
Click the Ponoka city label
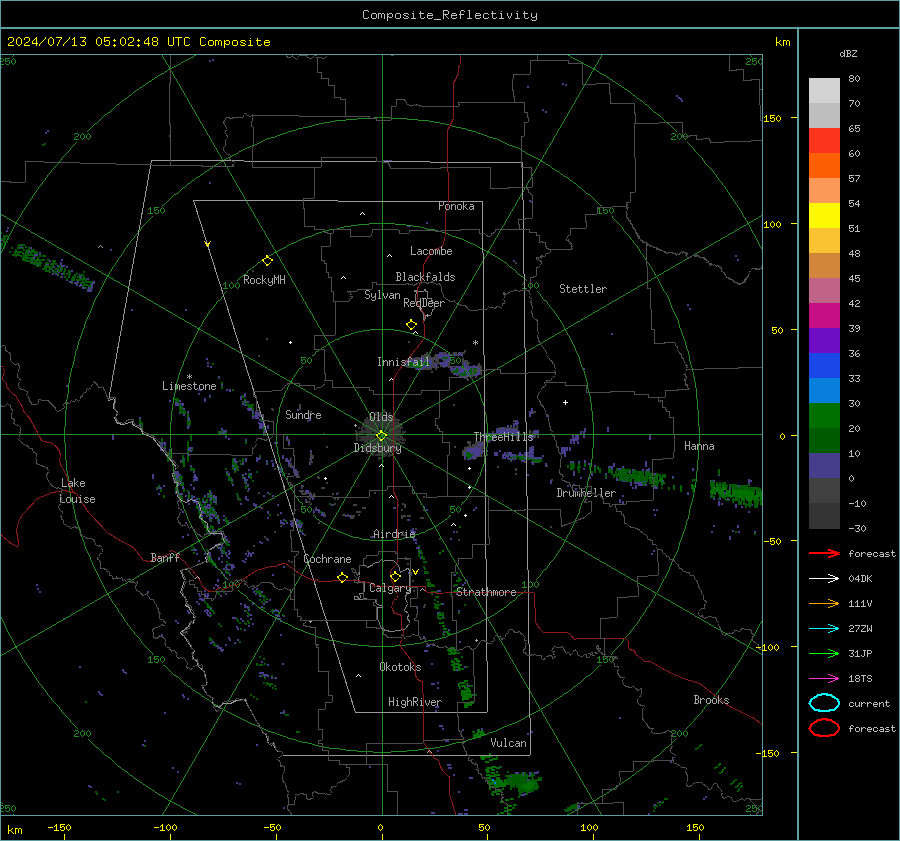[x=456, y=206]
